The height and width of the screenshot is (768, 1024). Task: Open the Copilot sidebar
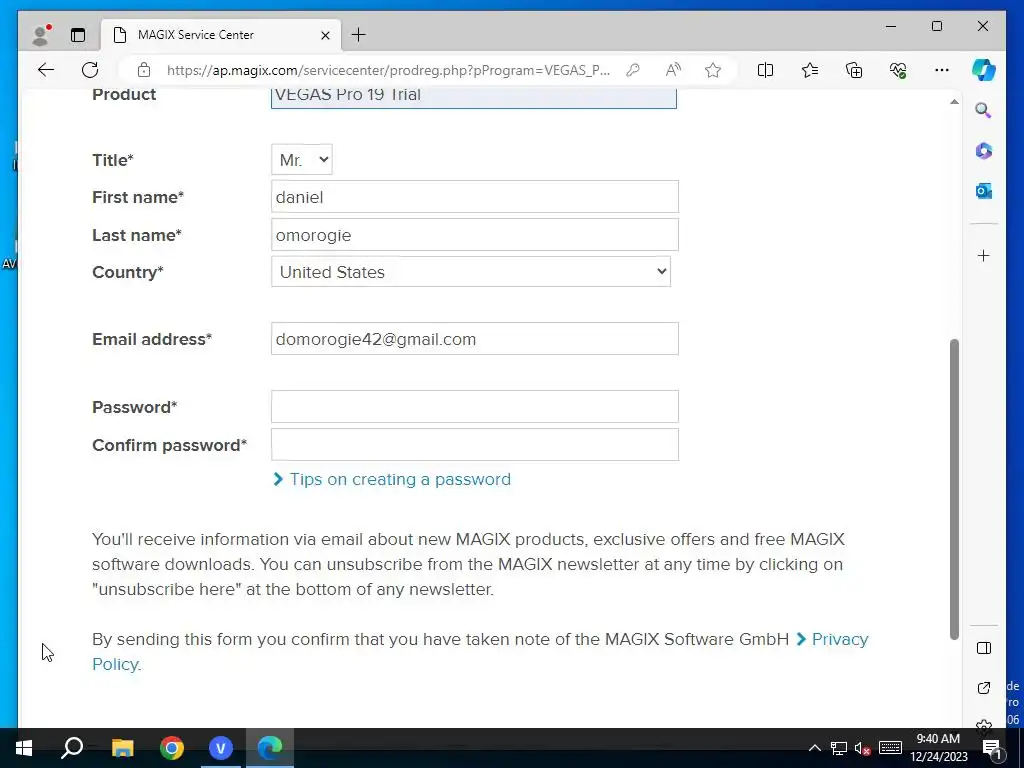pyautogui.click(x=984, y=70)
